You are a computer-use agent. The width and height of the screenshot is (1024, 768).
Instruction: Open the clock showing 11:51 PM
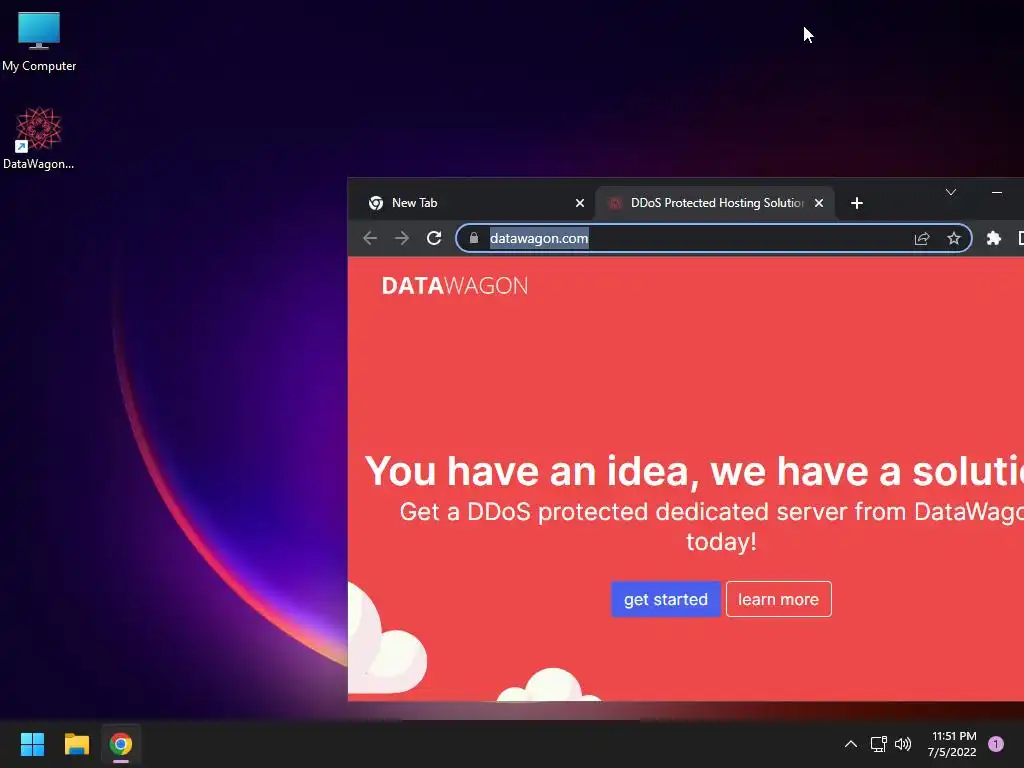(x=952, y=744)
